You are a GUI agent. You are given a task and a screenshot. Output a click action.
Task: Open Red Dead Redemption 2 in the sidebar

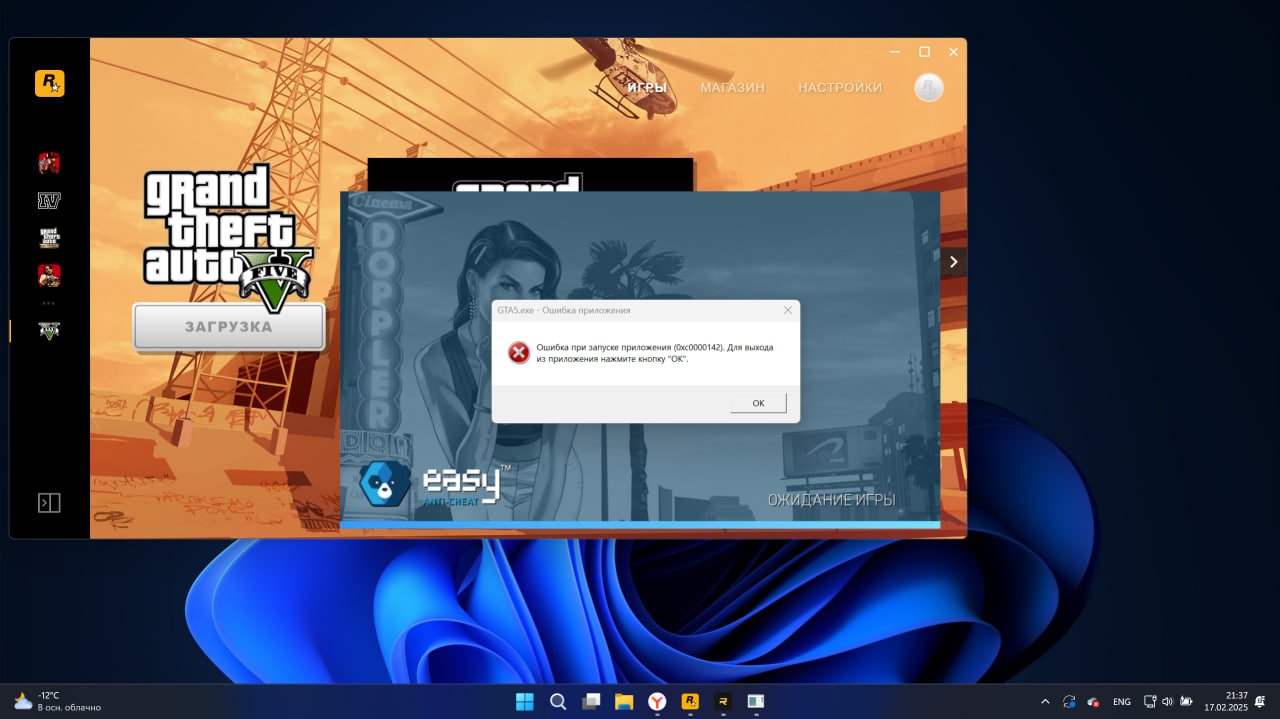pos(49,163)
